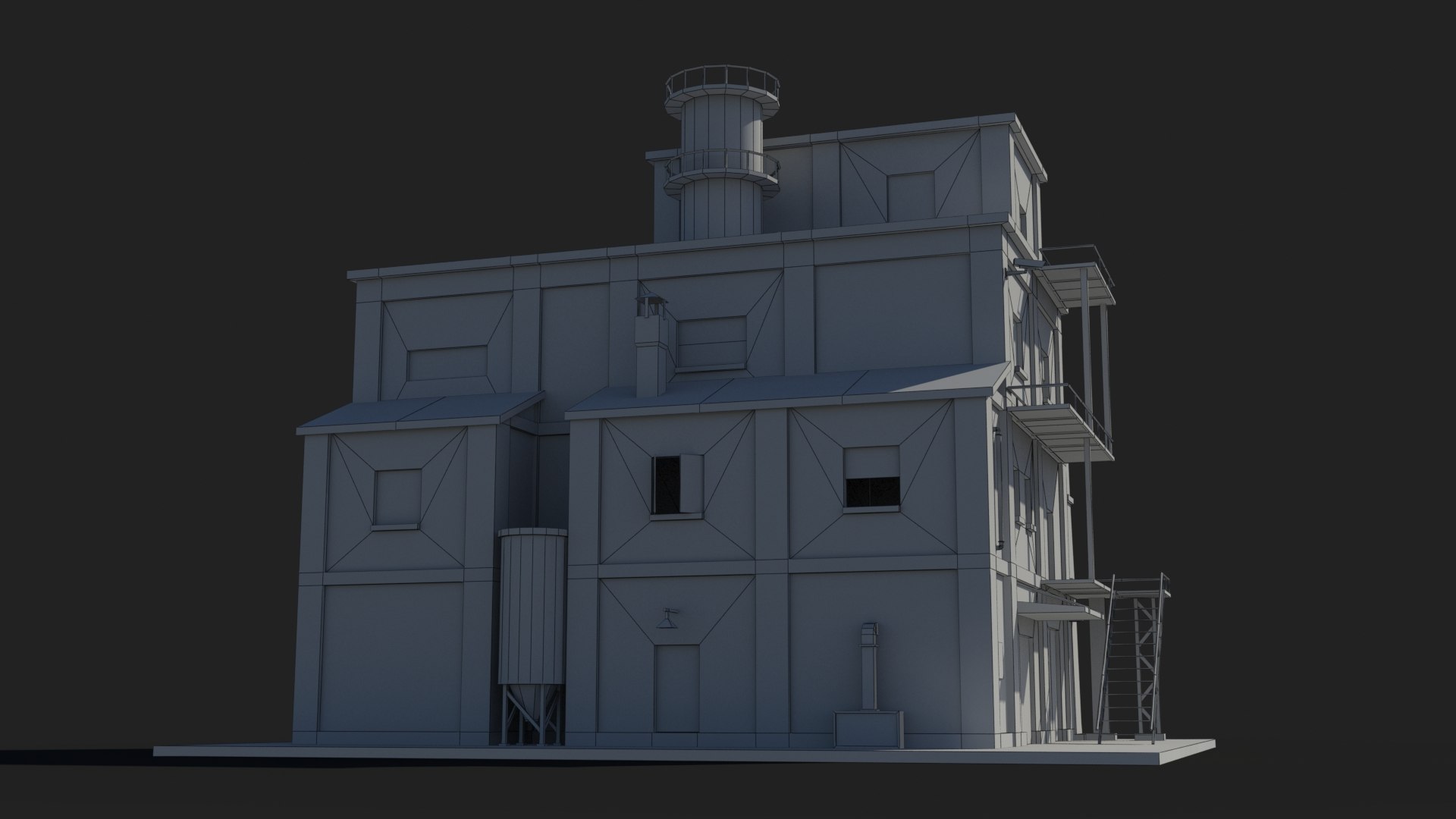Viewport: 1456px width, 819px height.
Task: Click the square window on the left wing
Action: click(x=397, y=497)
